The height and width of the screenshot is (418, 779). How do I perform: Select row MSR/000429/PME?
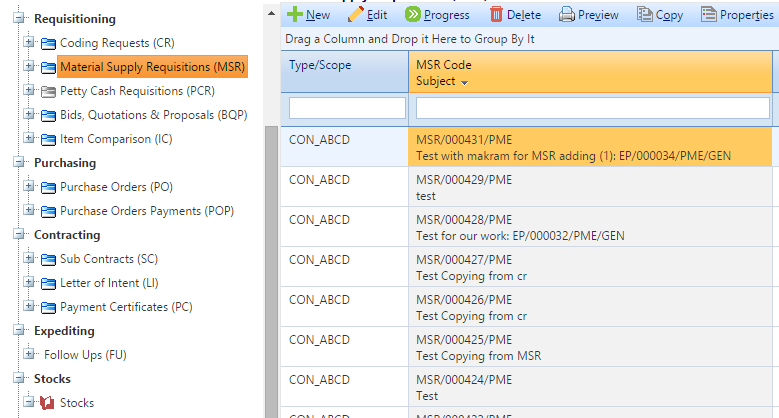click(x=526, y=187)
